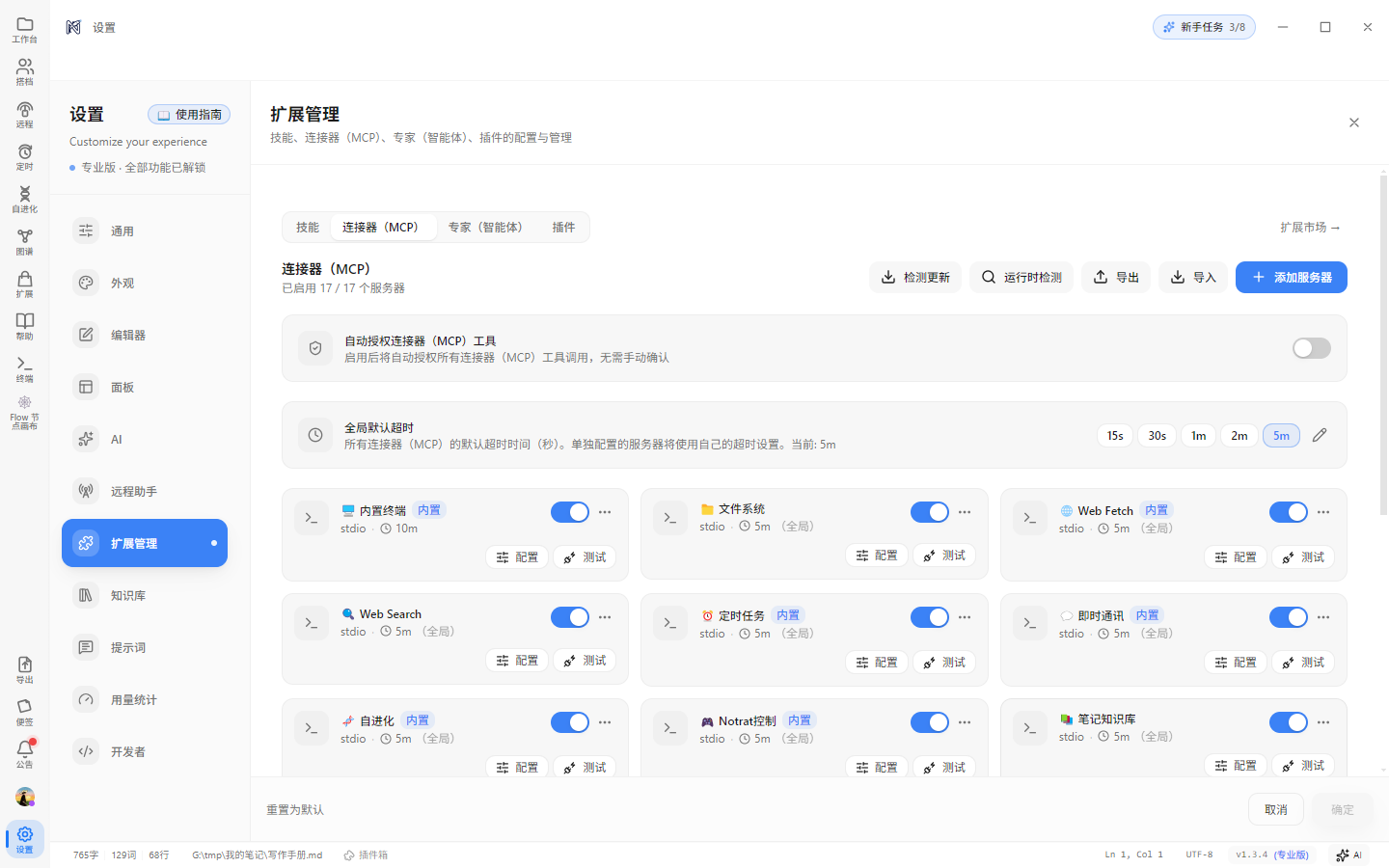Open the more menu for 内置终端
Viewport: 1389px width, 868px height.
605,512
